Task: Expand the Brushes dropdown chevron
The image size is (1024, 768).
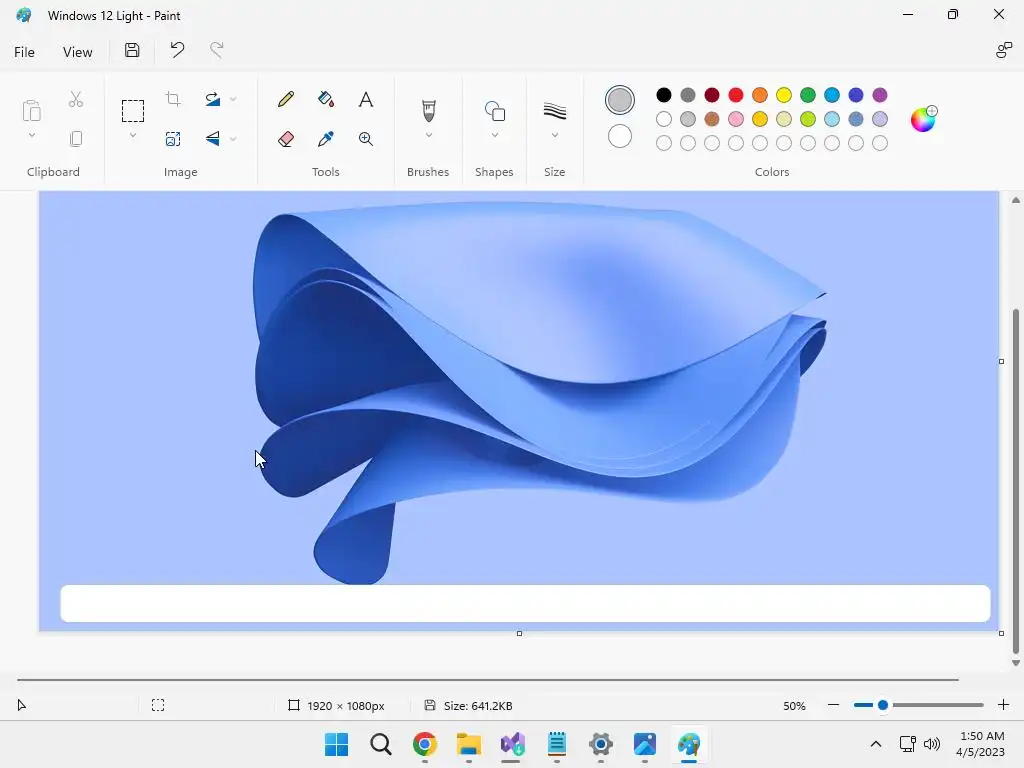Action: (428, 135)
